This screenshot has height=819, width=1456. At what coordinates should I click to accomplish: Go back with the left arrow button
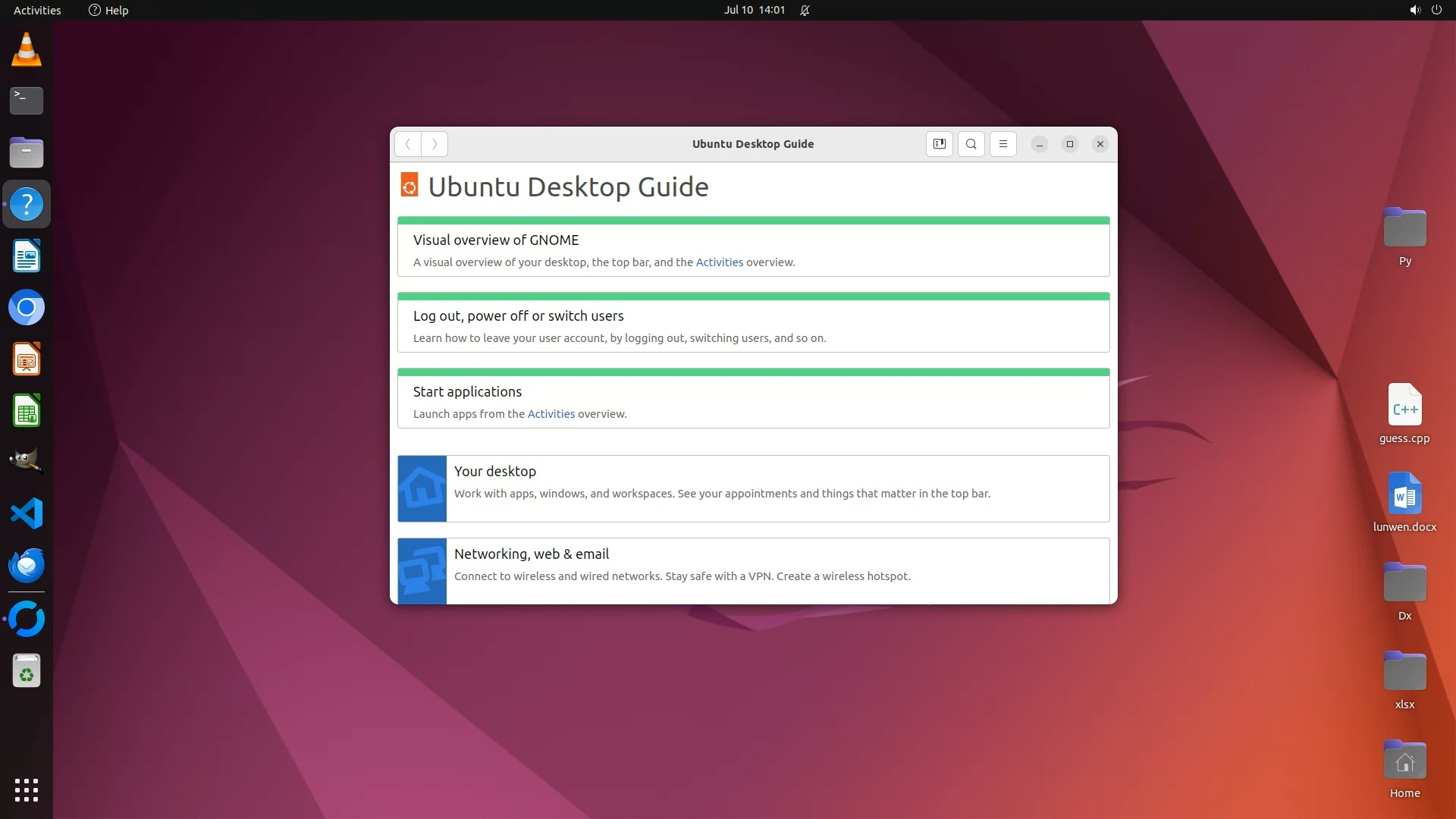[408, 144]
